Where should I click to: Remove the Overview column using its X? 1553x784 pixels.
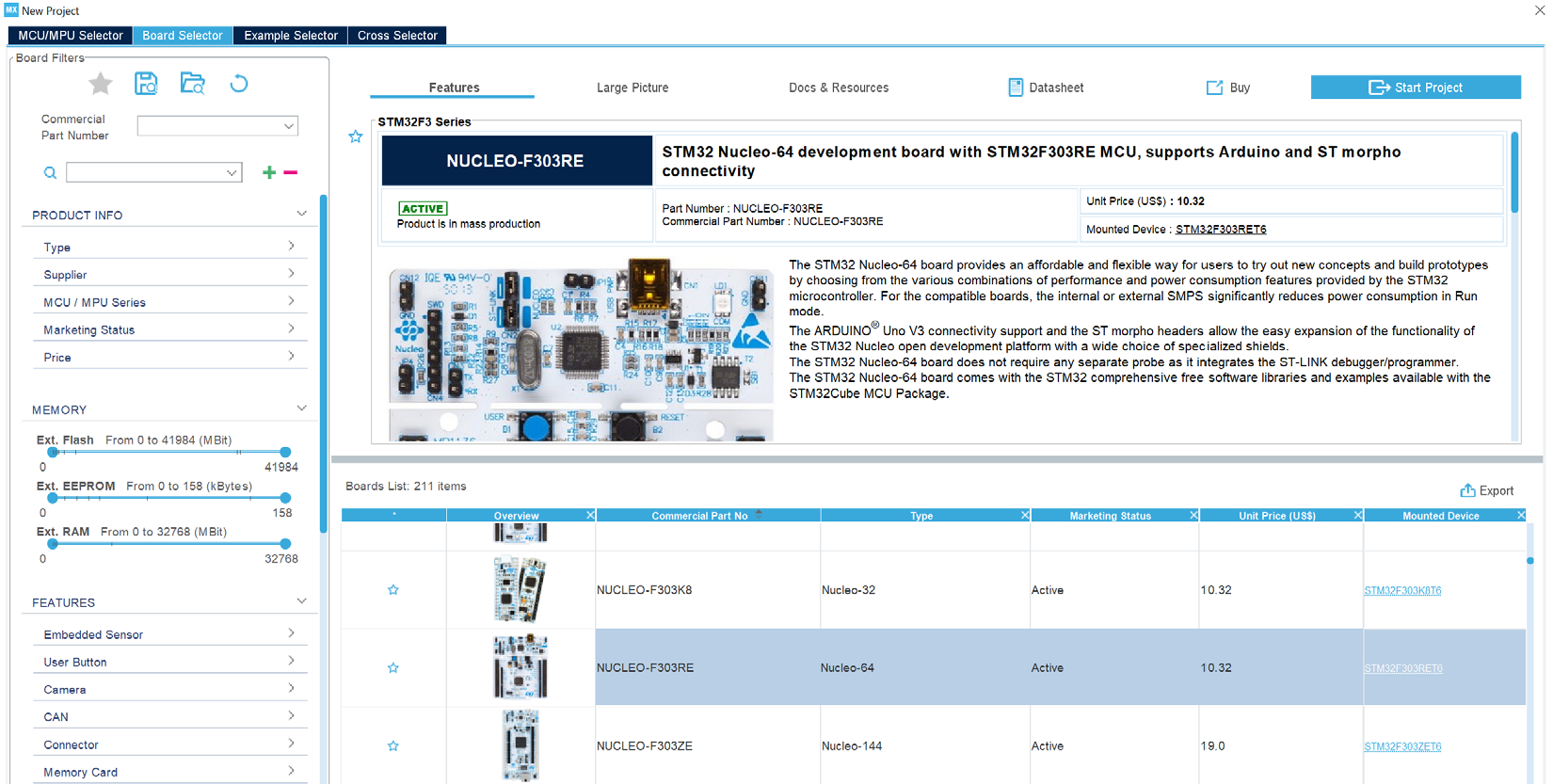590,515
